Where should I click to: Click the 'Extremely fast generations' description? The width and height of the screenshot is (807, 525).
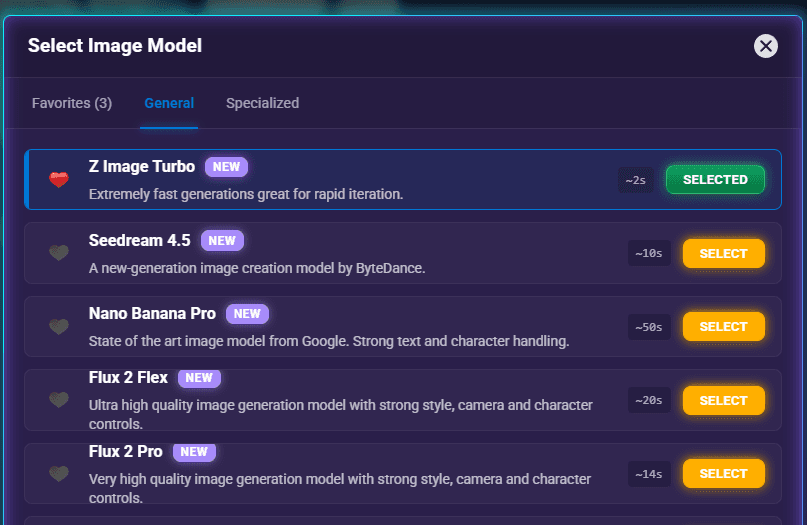pyautogui.click(x=246, y=194)
